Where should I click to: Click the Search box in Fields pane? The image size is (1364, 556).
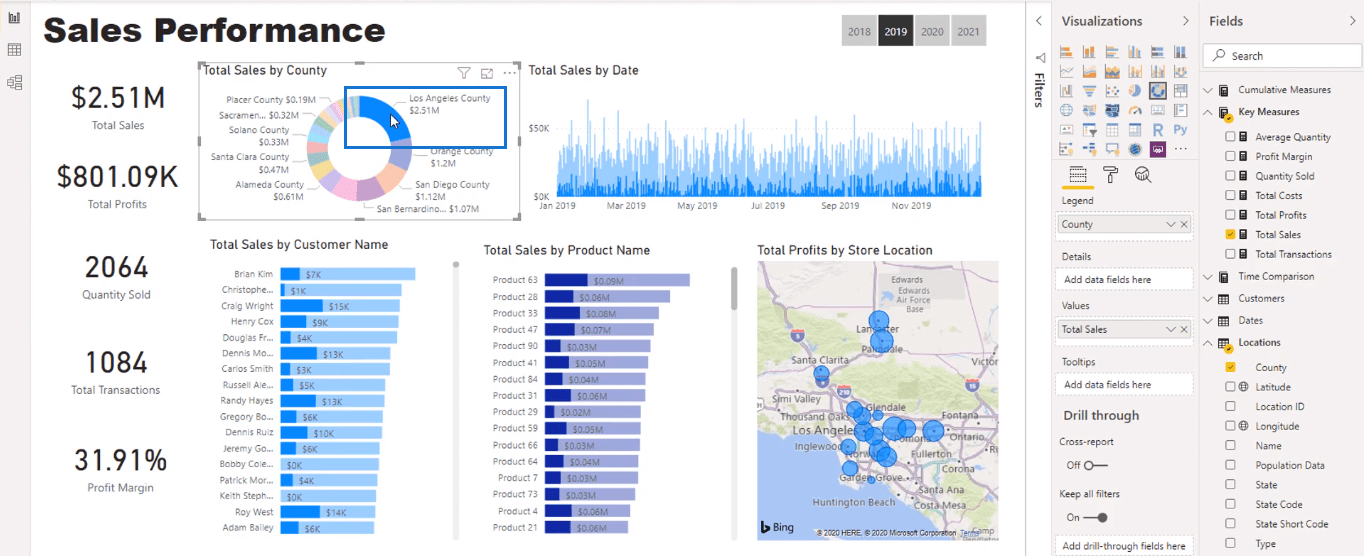point(1281,56)
